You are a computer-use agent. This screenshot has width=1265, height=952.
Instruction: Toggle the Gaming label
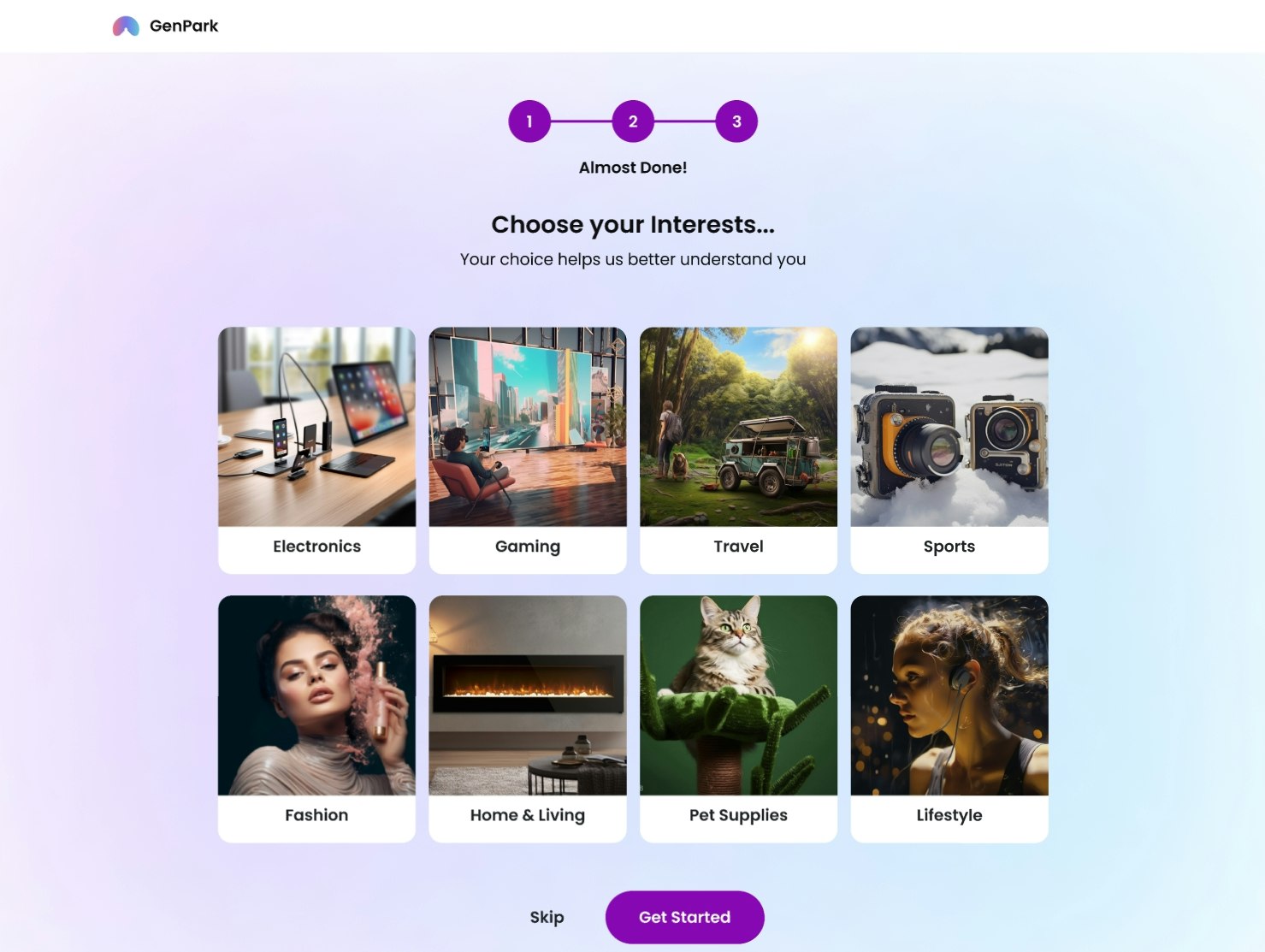pos(528,547)
